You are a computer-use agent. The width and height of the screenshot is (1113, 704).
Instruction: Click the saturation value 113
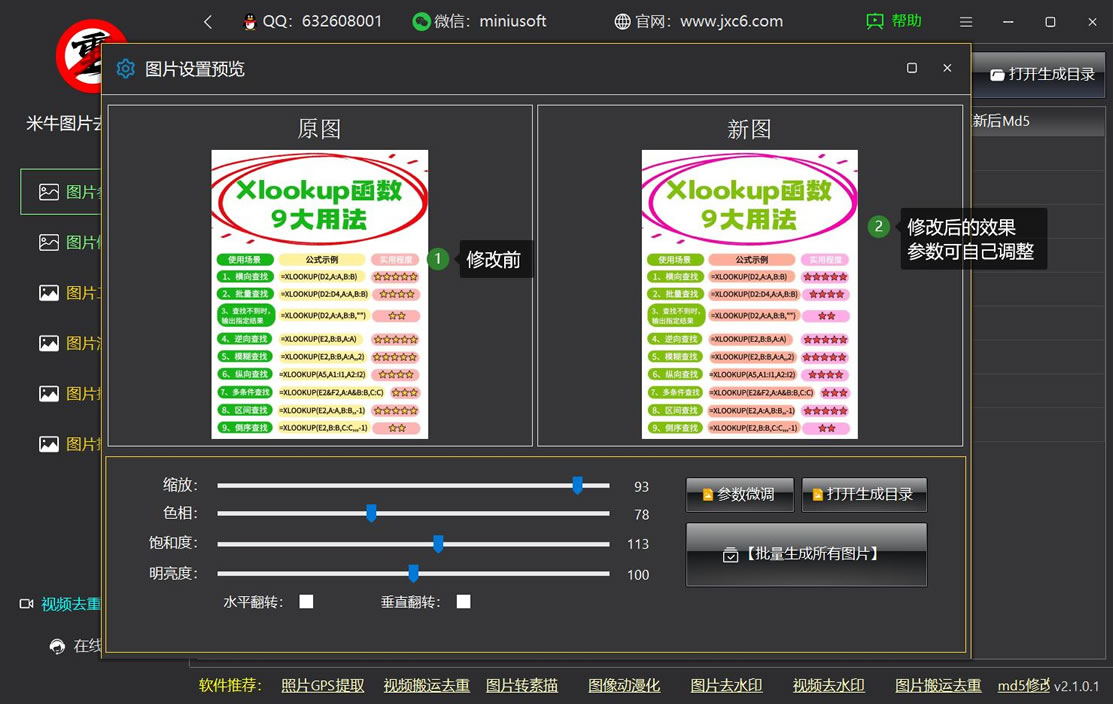(638, 544)
